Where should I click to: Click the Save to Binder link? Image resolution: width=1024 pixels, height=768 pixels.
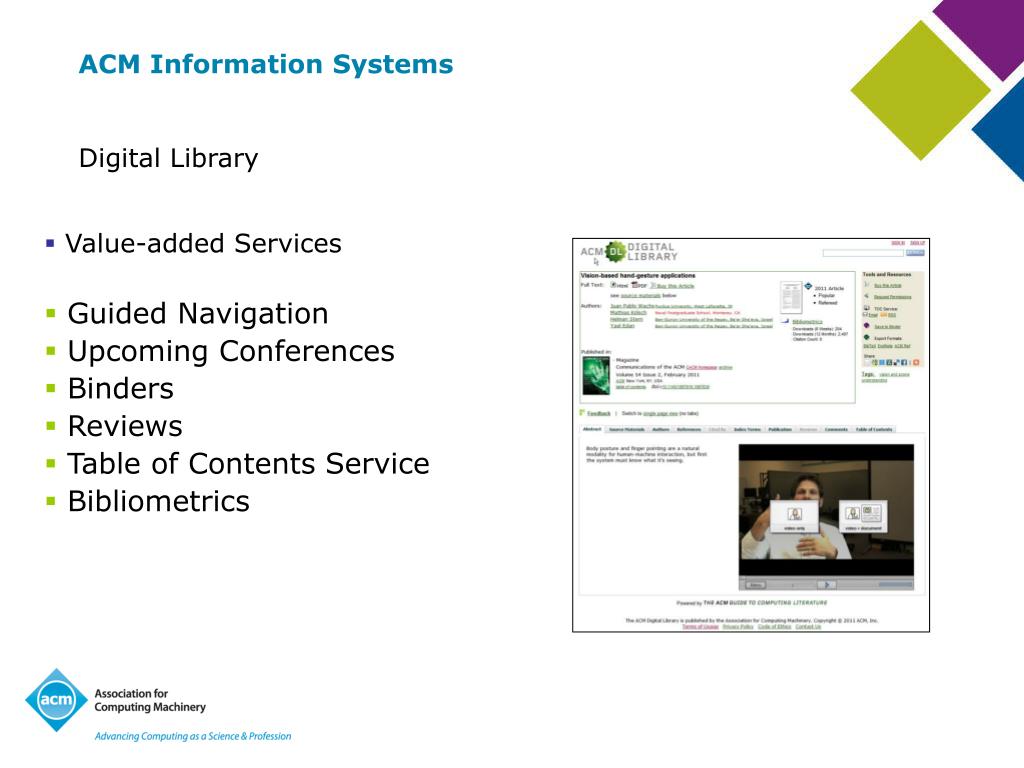[888, 327]
